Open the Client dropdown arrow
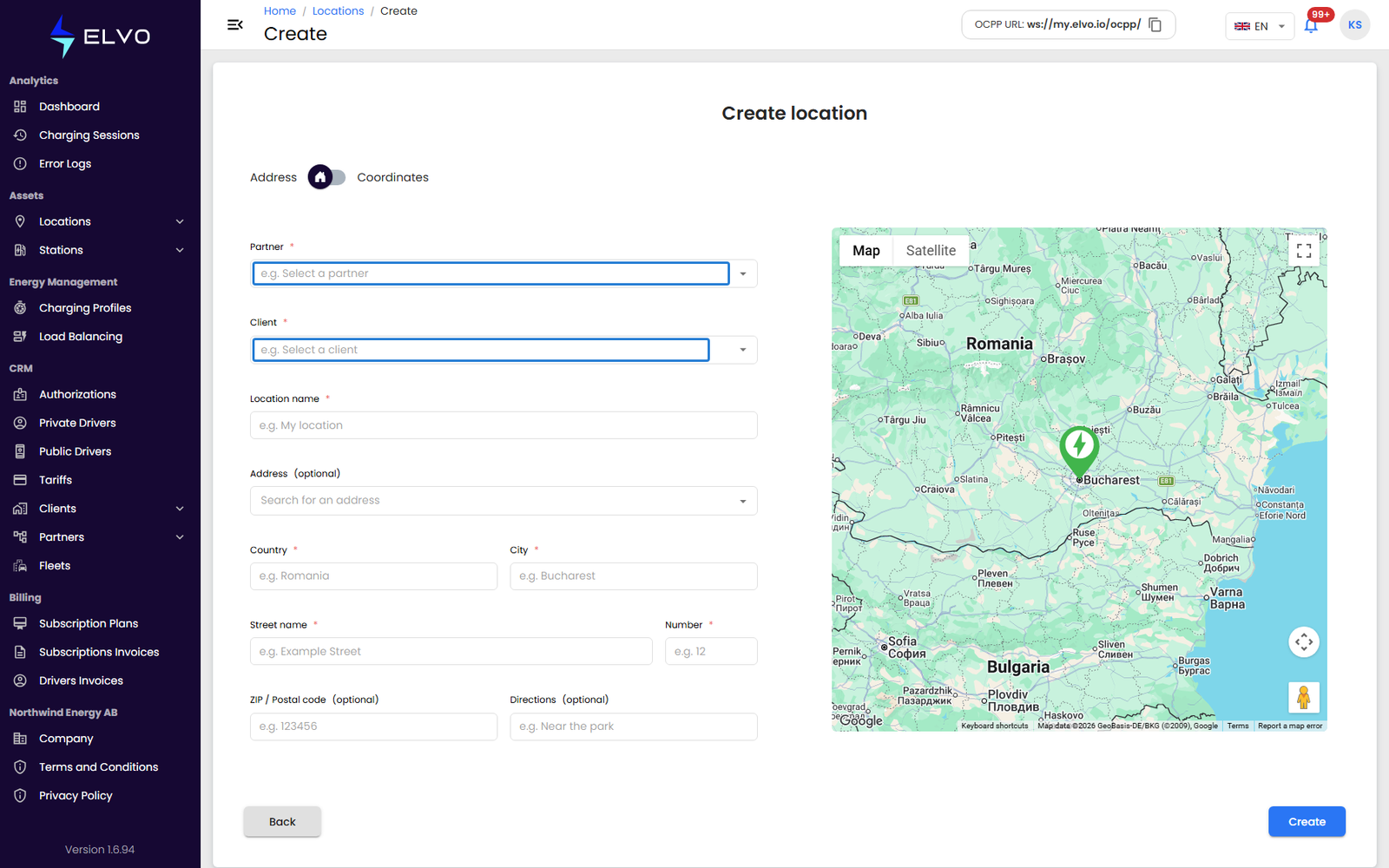Screen dimensions: 1389x868 point(743,350)
